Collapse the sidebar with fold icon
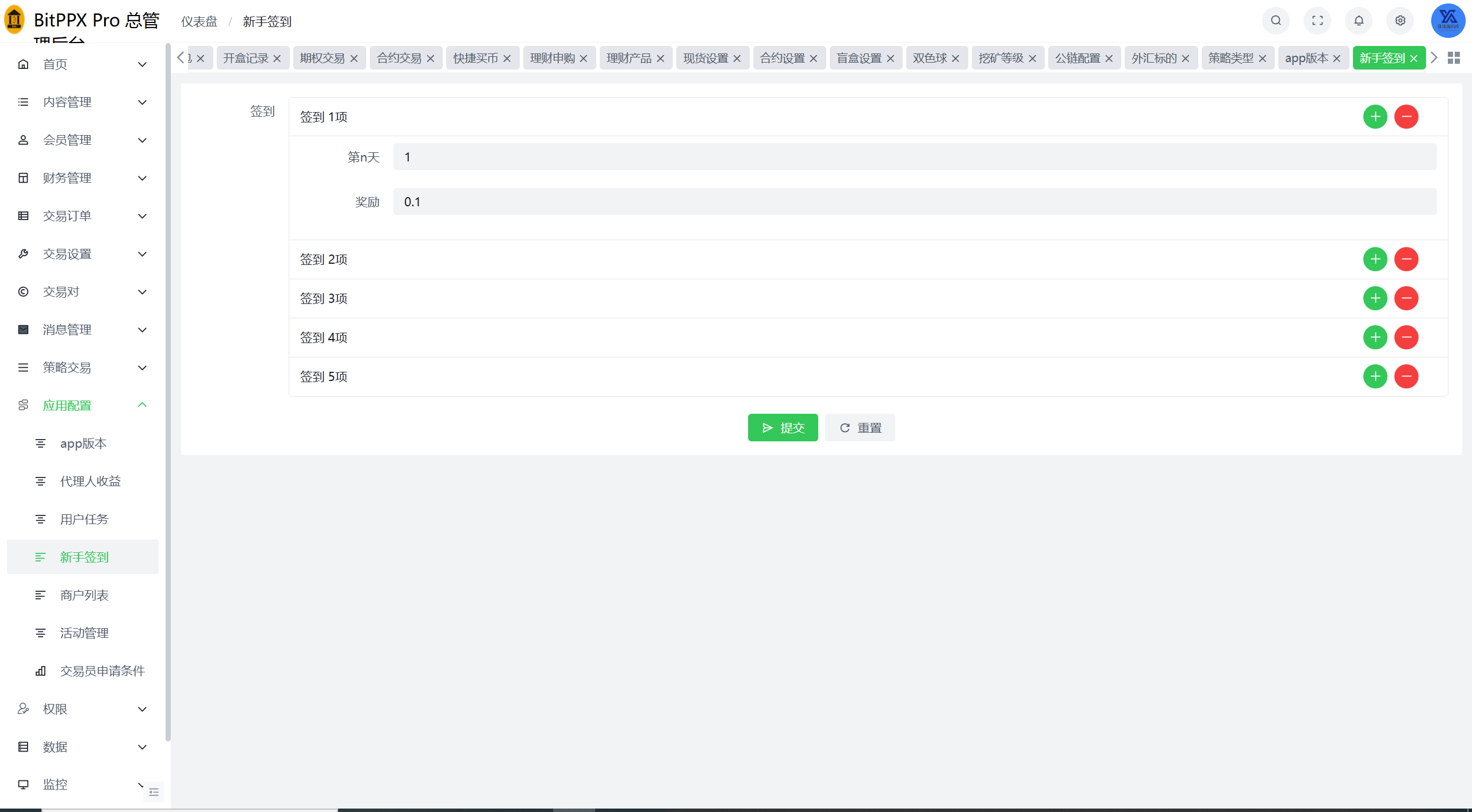1472x812 pixels. coord(154,792)
